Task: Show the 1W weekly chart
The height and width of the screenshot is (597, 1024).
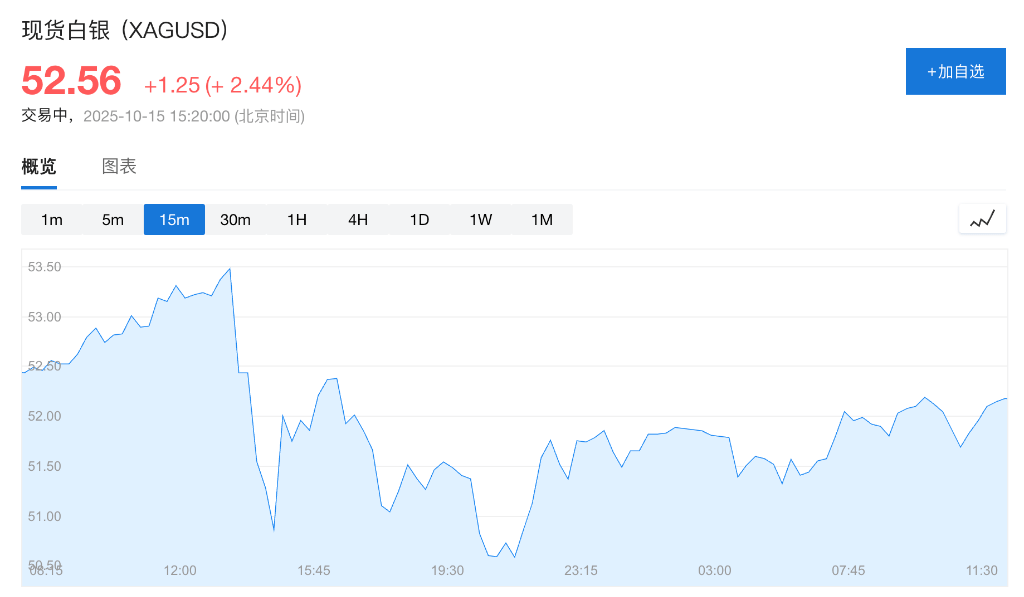Action: pyautogui.click(x=481, y=220)
